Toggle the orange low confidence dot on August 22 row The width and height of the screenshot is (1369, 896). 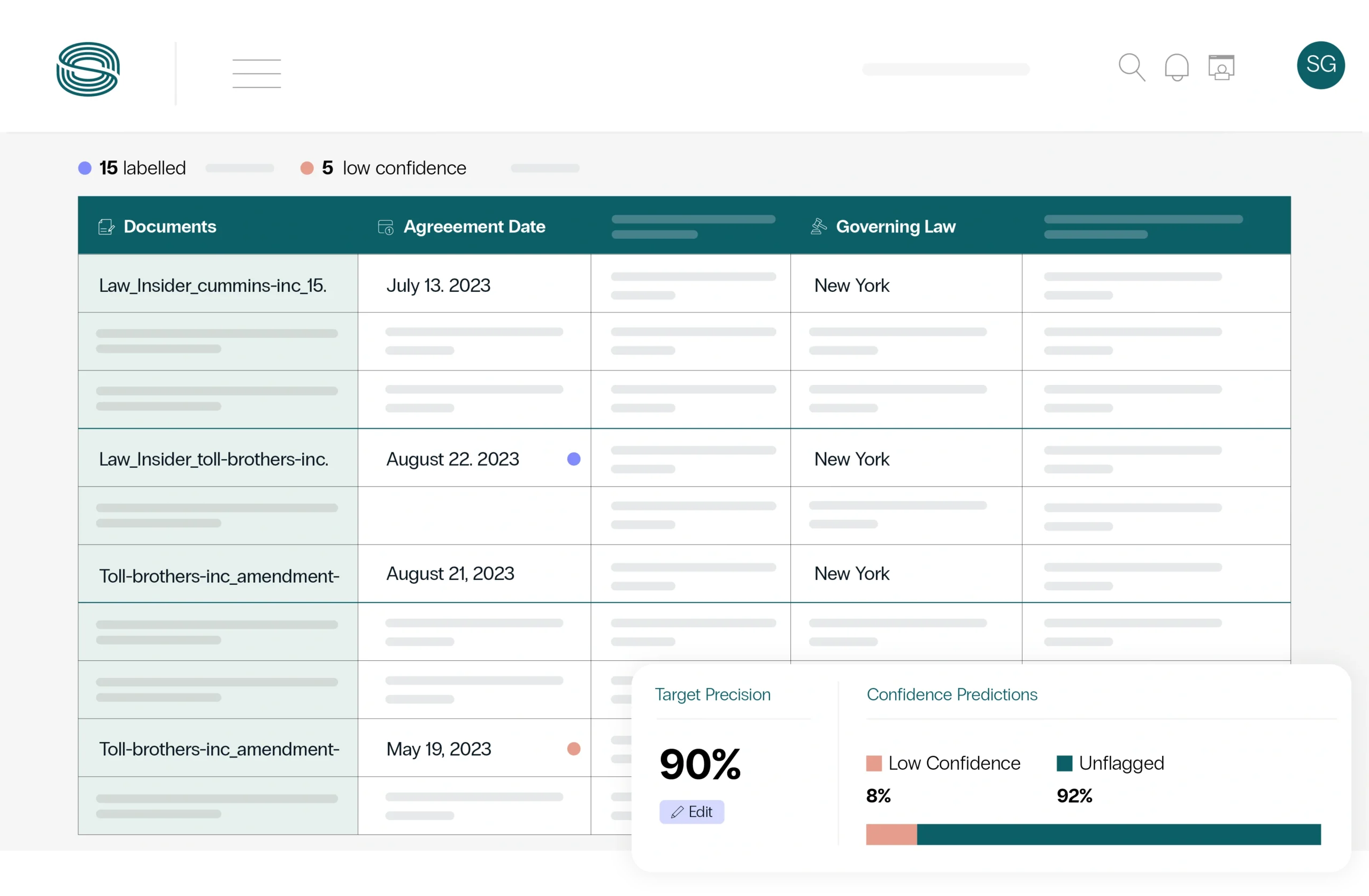573,459
